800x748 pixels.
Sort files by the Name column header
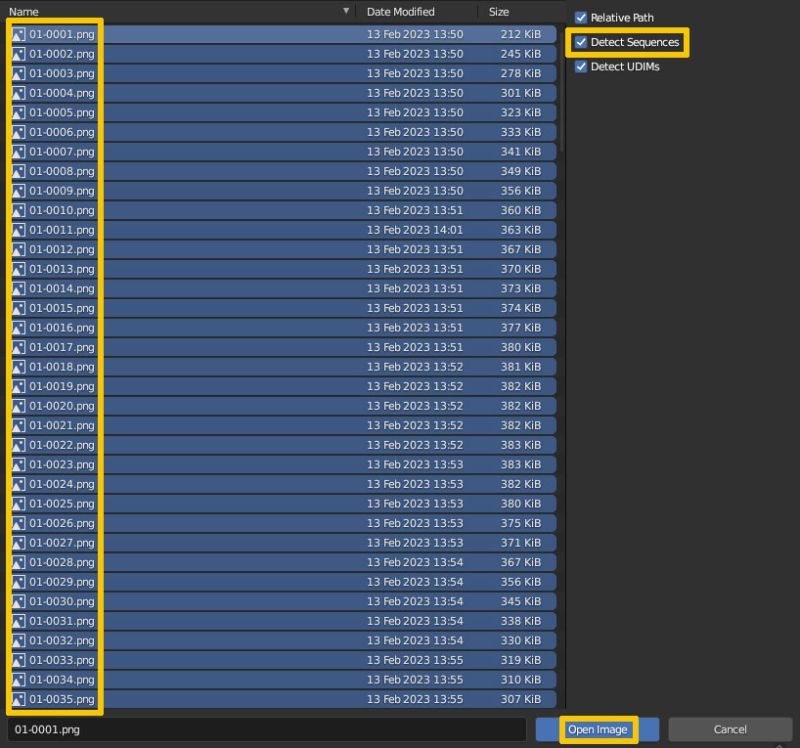[x=24, y=12]
